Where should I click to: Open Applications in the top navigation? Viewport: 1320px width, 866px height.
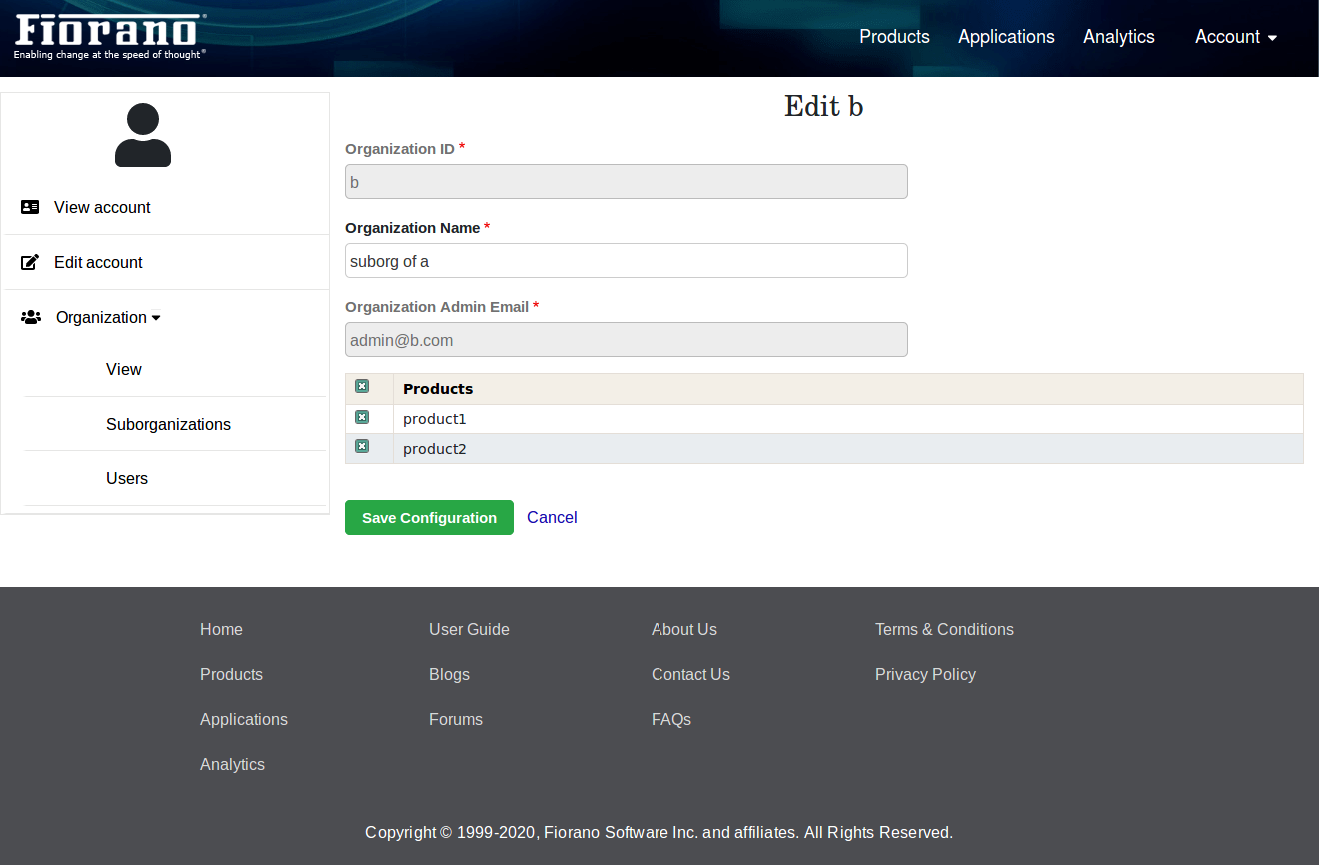click(1006, 37)
